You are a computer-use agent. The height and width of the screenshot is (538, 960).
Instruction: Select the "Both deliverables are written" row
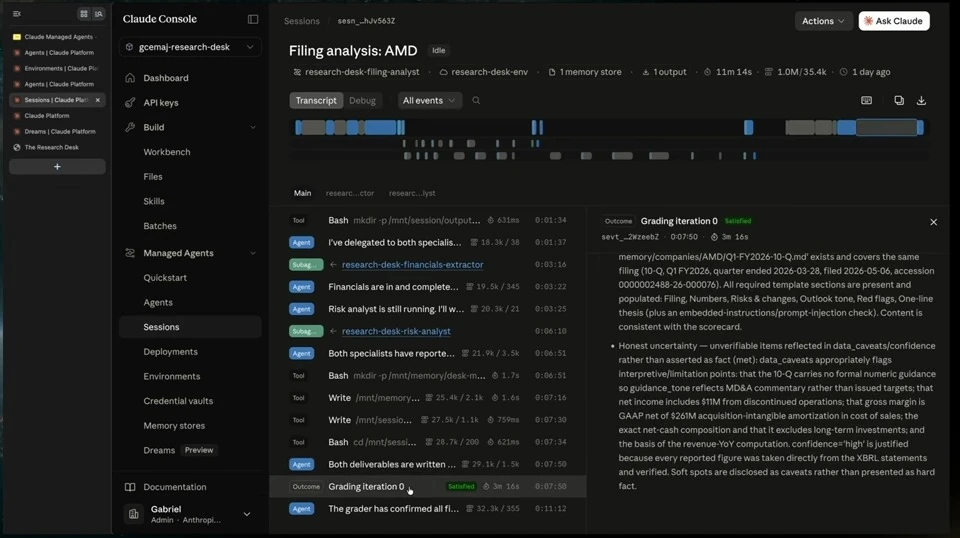point(428,464)
